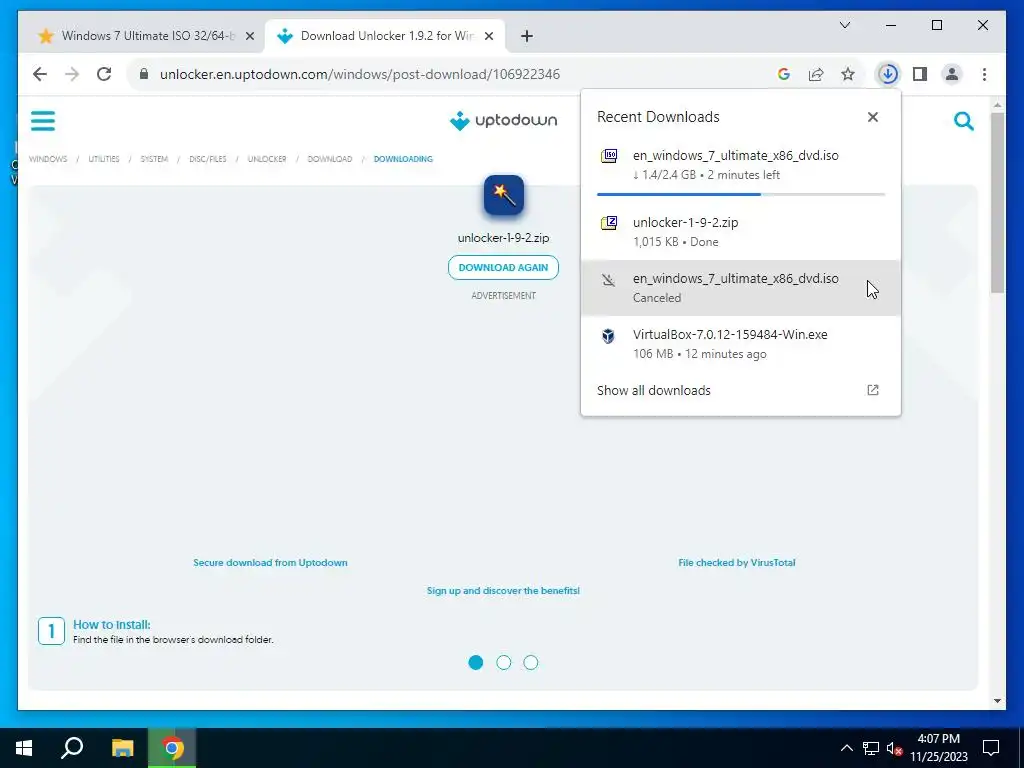This screenshot has width=1024, height=768.
Task: Click Show all downloads
Action: click(x=654, y=390)
